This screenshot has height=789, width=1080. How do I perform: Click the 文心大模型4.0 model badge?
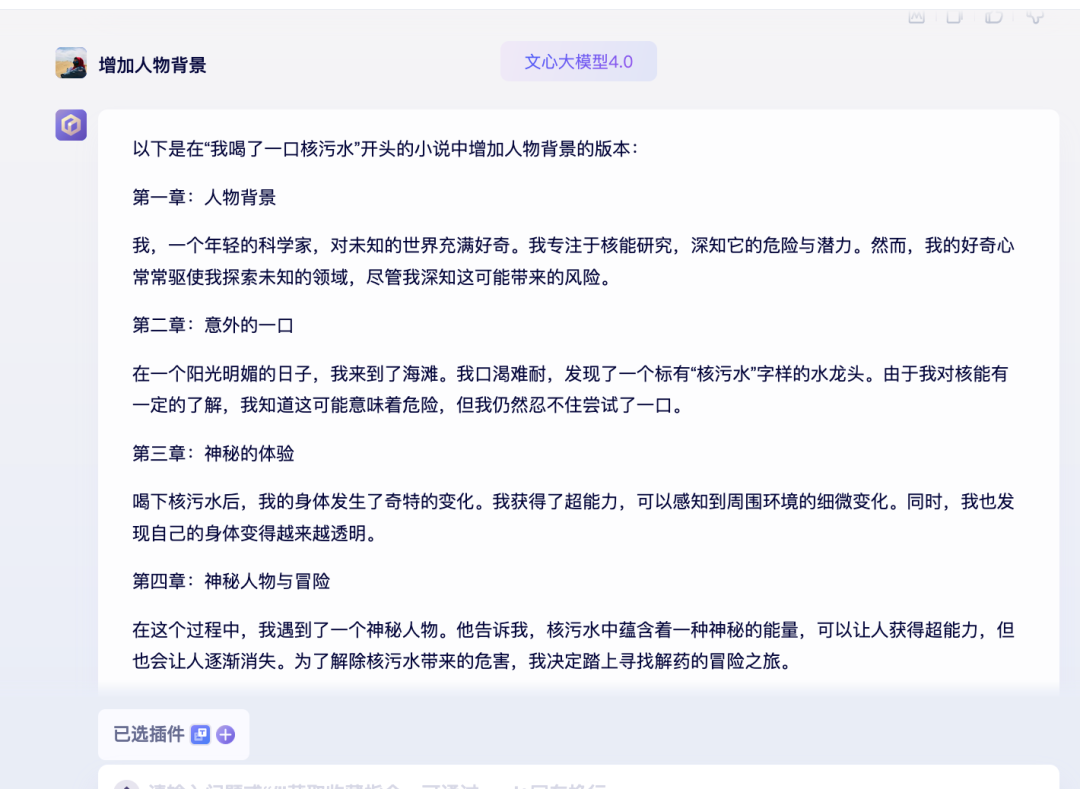[x=579, y=61]
